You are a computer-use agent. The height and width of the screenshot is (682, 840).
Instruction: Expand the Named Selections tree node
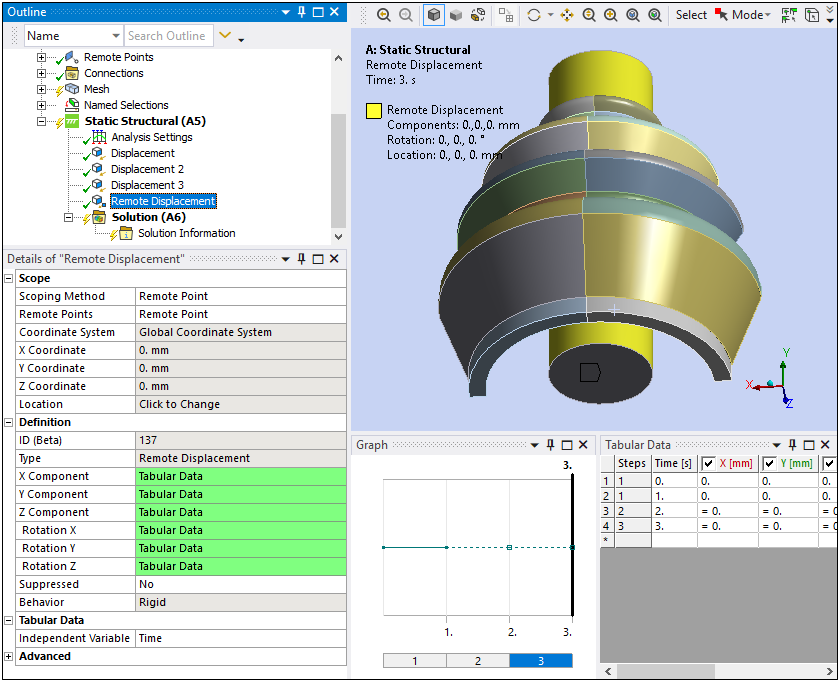click(x=41, y=105)
